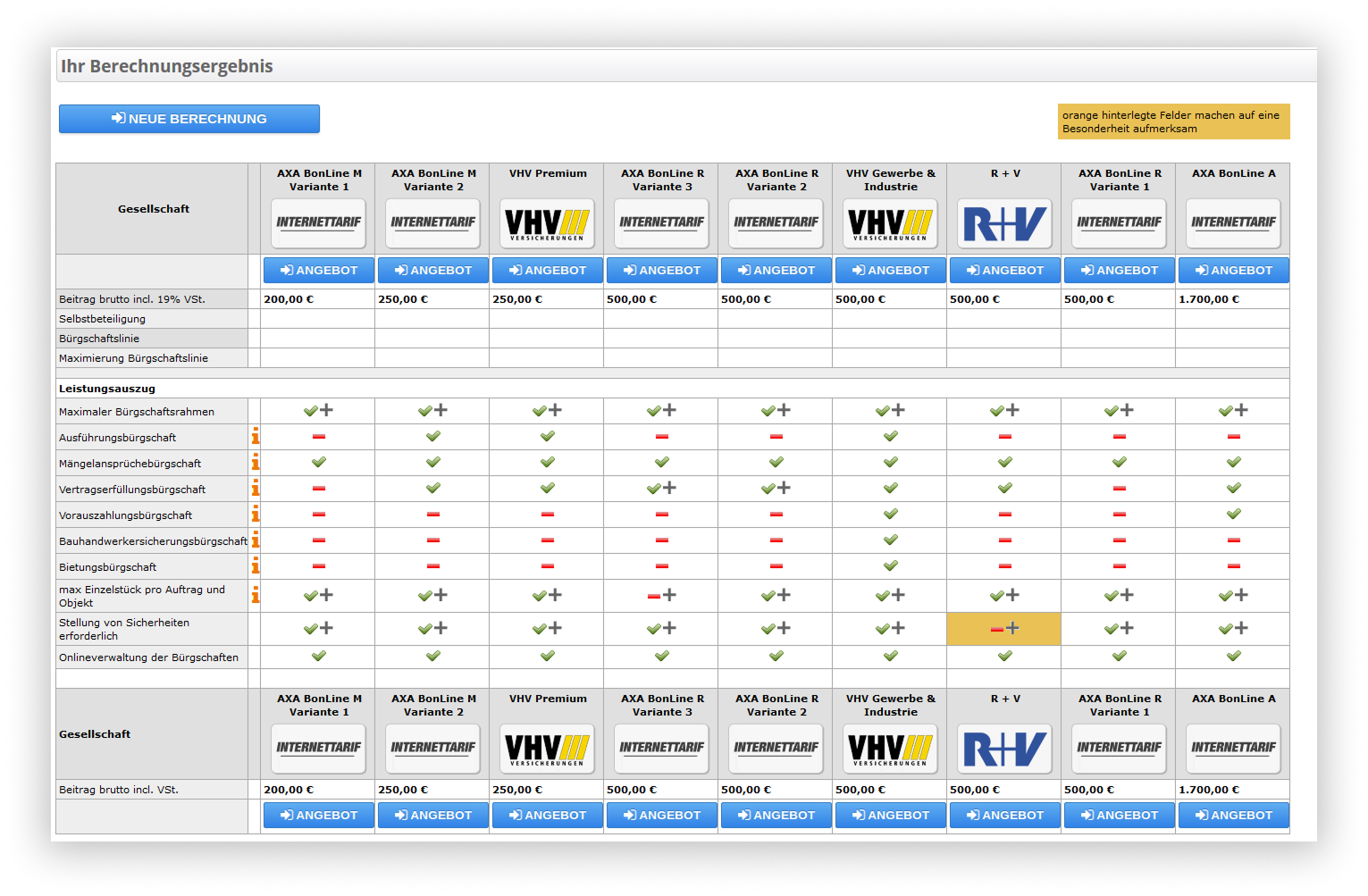The height and width of the screenshot is (896, 1368).
Task: Click highlighted orange Sicherheiten cell for R + V
Action: click(x=1004, y=629)
